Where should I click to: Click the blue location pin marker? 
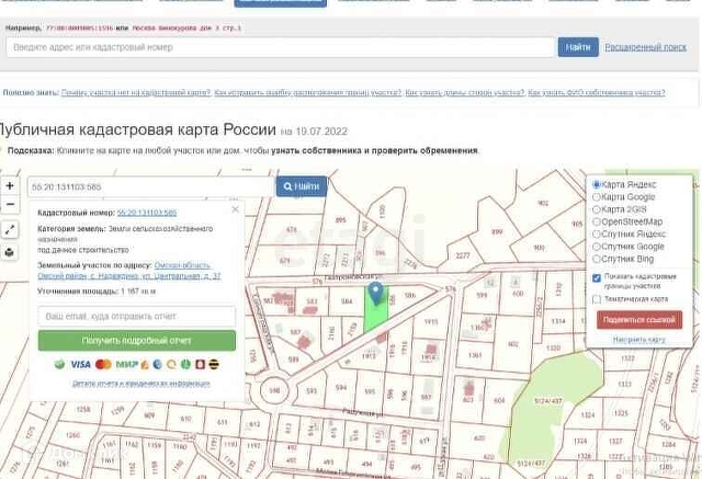click(x=376, y=294)
